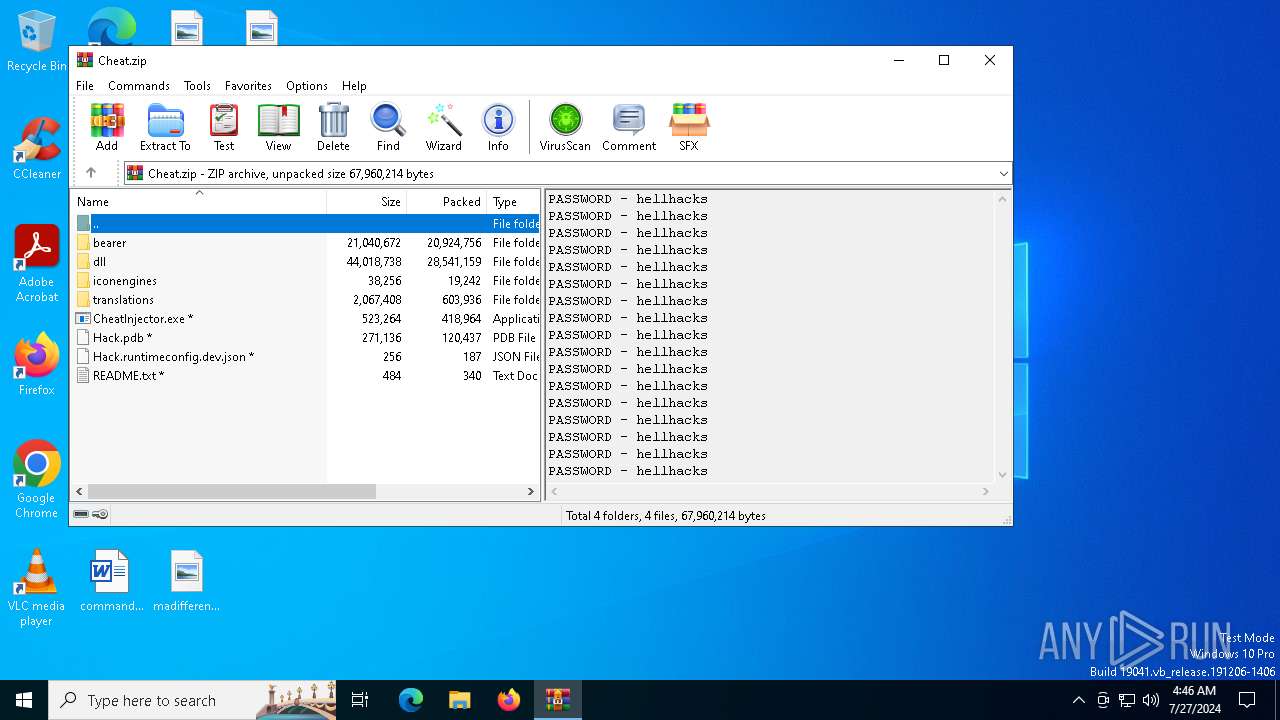Open the Comment tool

[629, 127]
